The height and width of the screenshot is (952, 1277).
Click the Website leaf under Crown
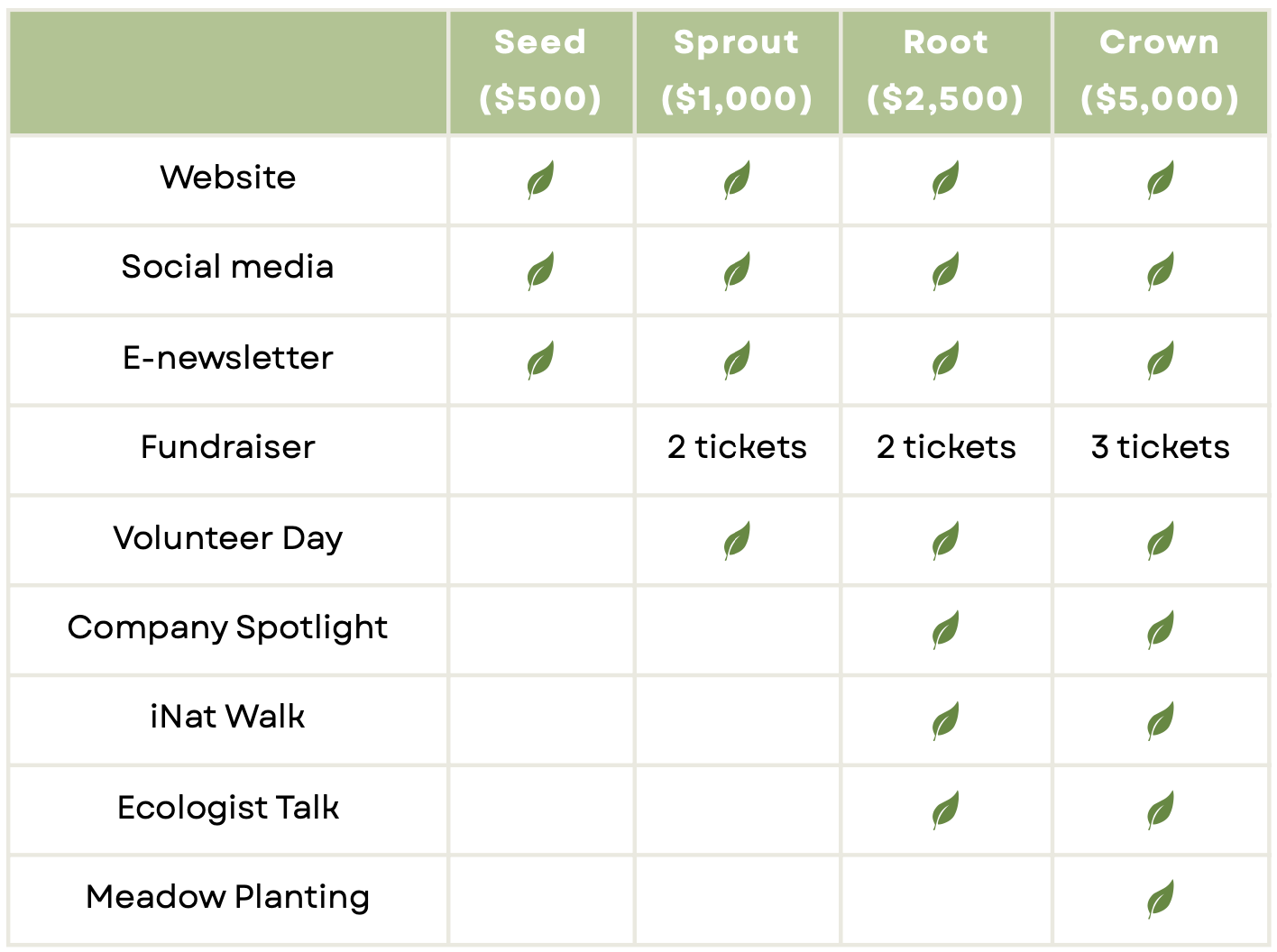[1160, 179]
